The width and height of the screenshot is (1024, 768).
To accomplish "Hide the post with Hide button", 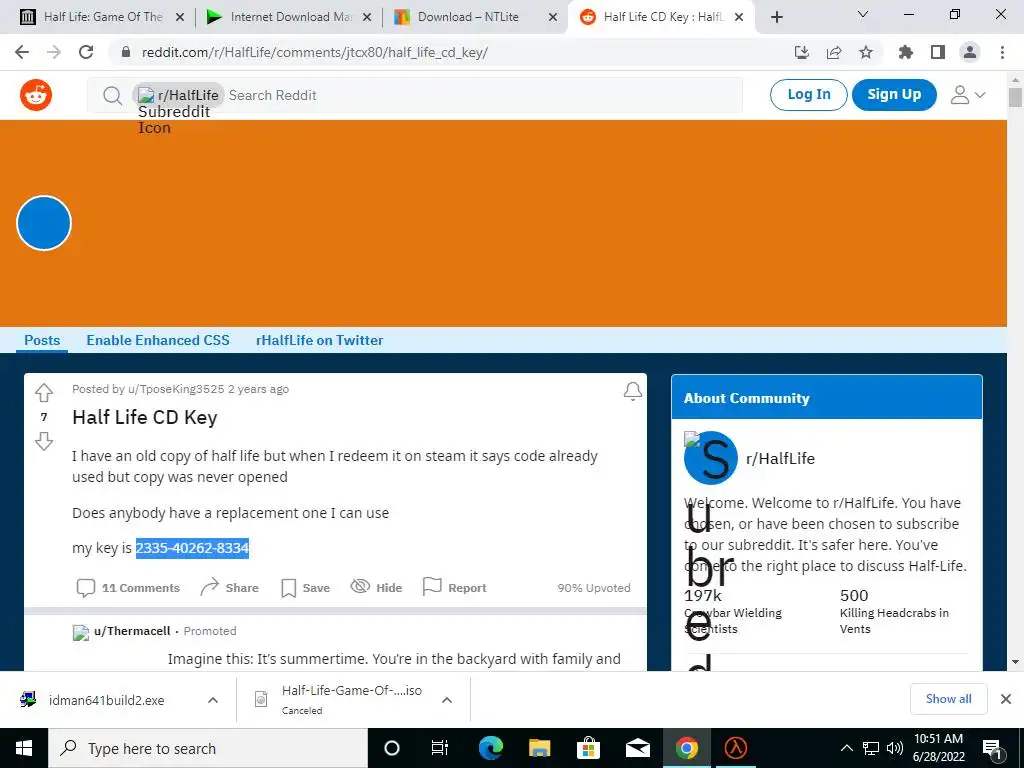I will (x=376, y=587).
